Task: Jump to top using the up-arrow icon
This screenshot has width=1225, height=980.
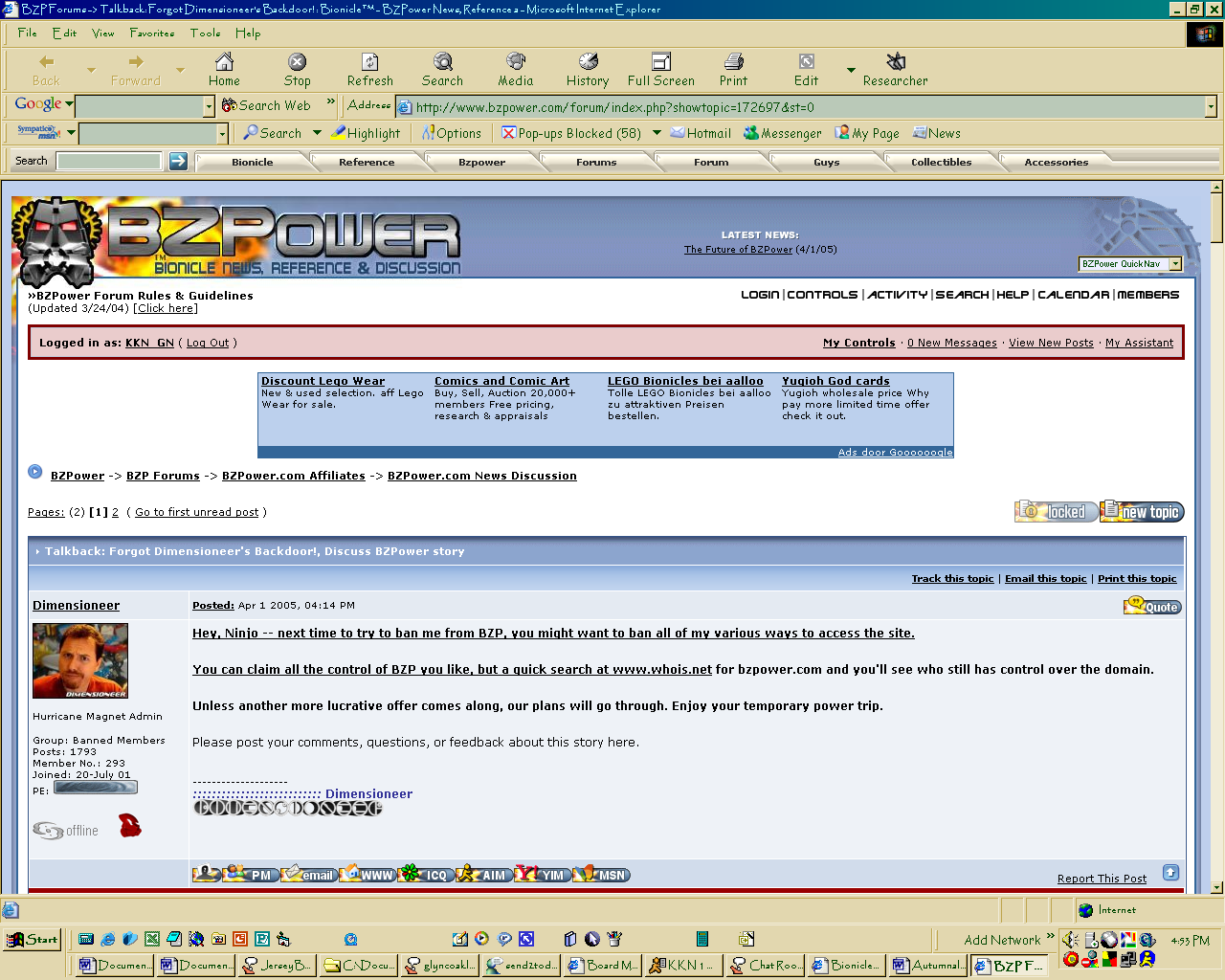Action: coord(1170,872)
